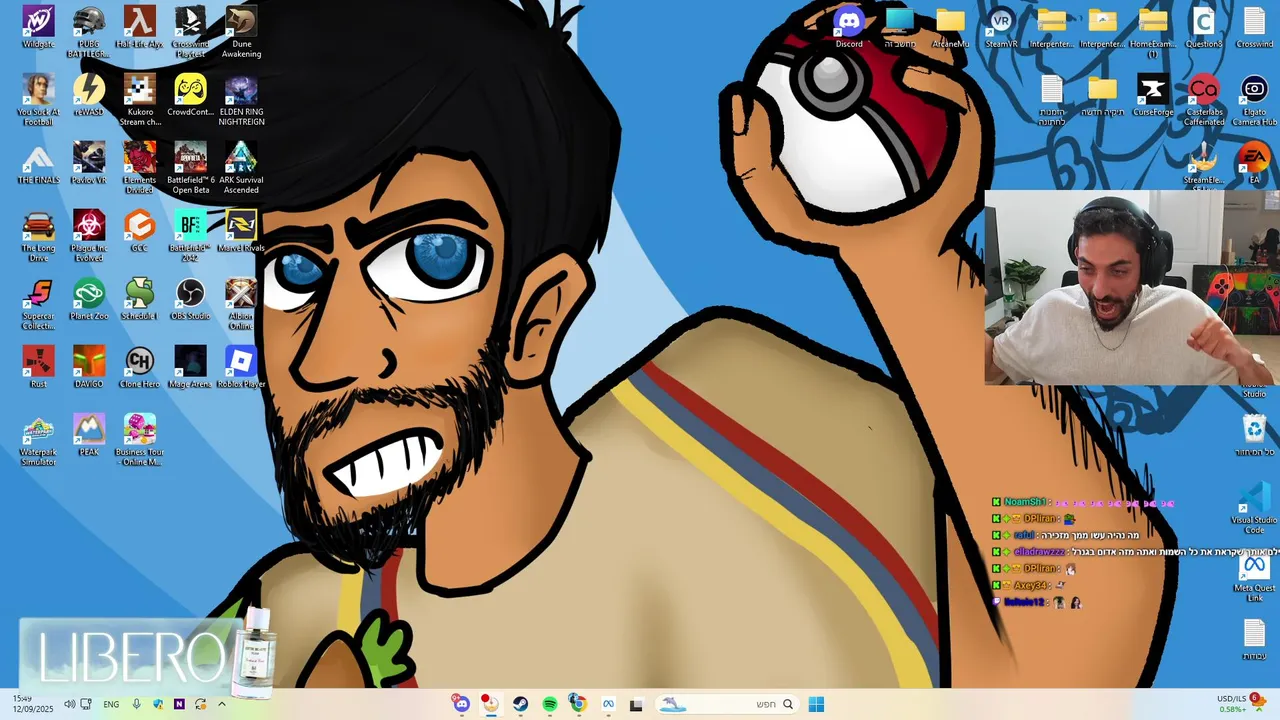Open the Discord desktop shortcut

[x=849, y=27]
